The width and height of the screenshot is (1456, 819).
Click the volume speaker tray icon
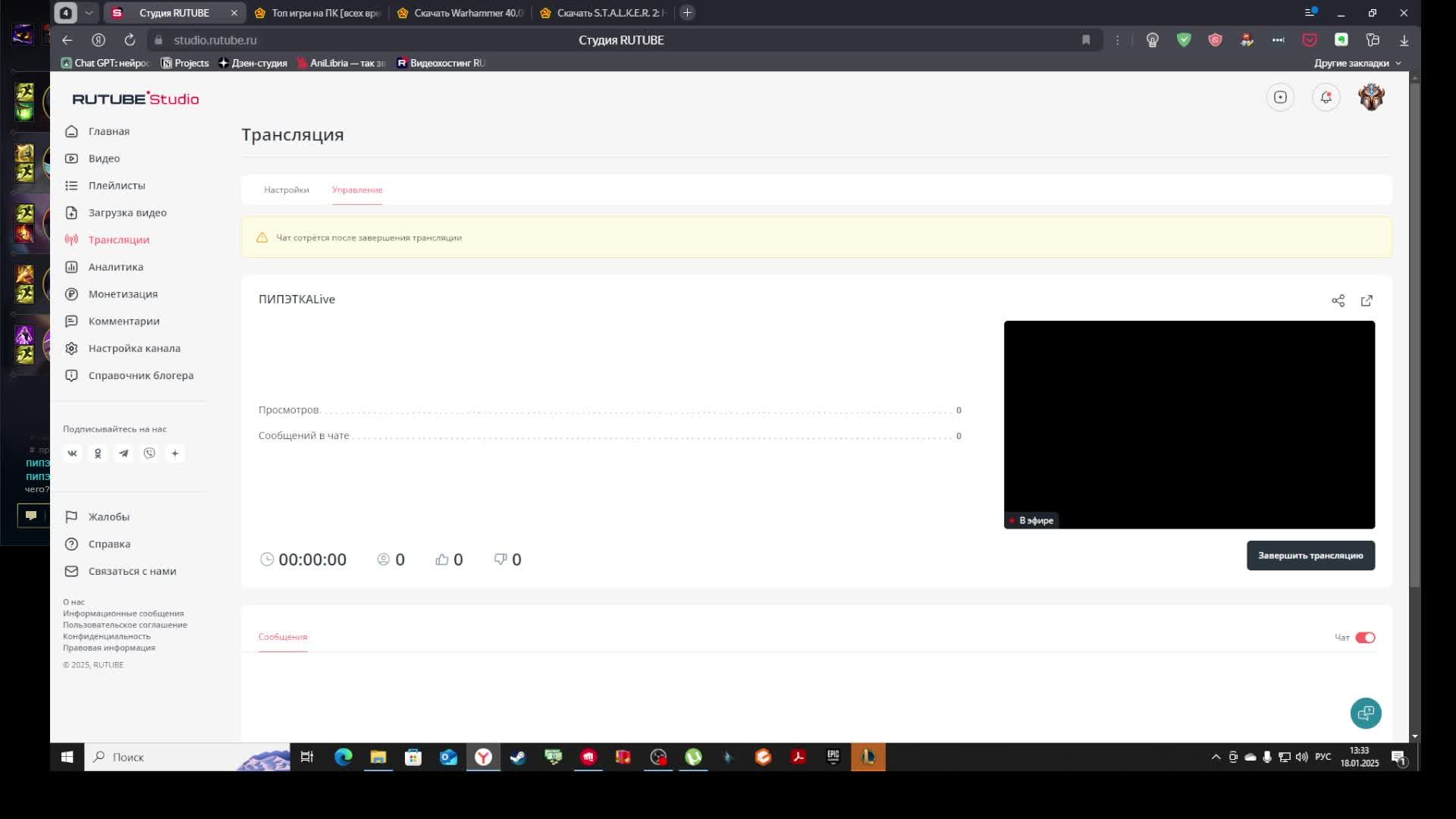click(x=1302, y=757)
